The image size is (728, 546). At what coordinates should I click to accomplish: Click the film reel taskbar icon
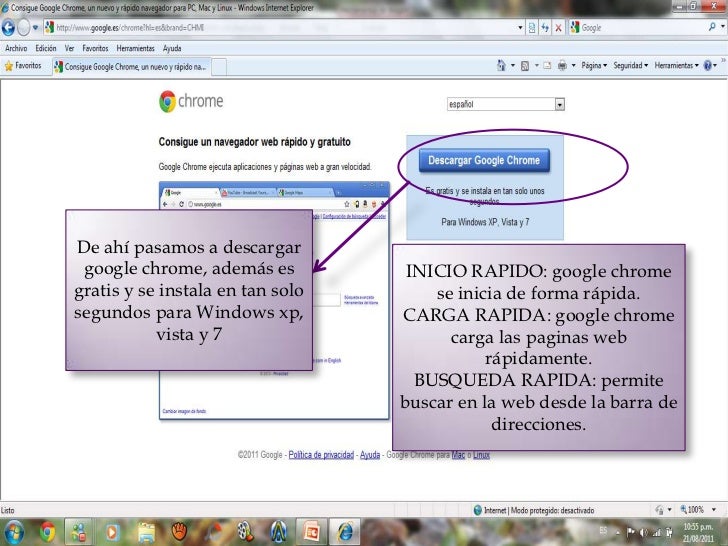[x=245, y=532]
